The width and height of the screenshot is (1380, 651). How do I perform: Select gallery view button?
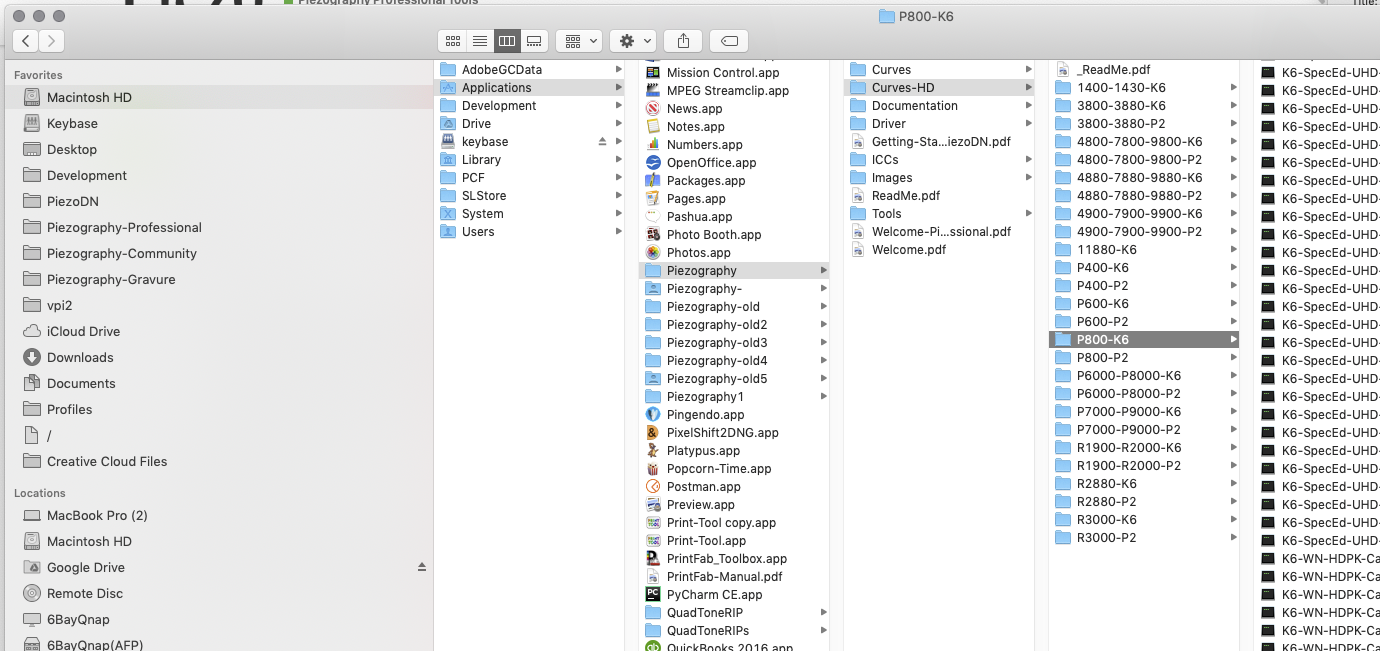[534, 41]
